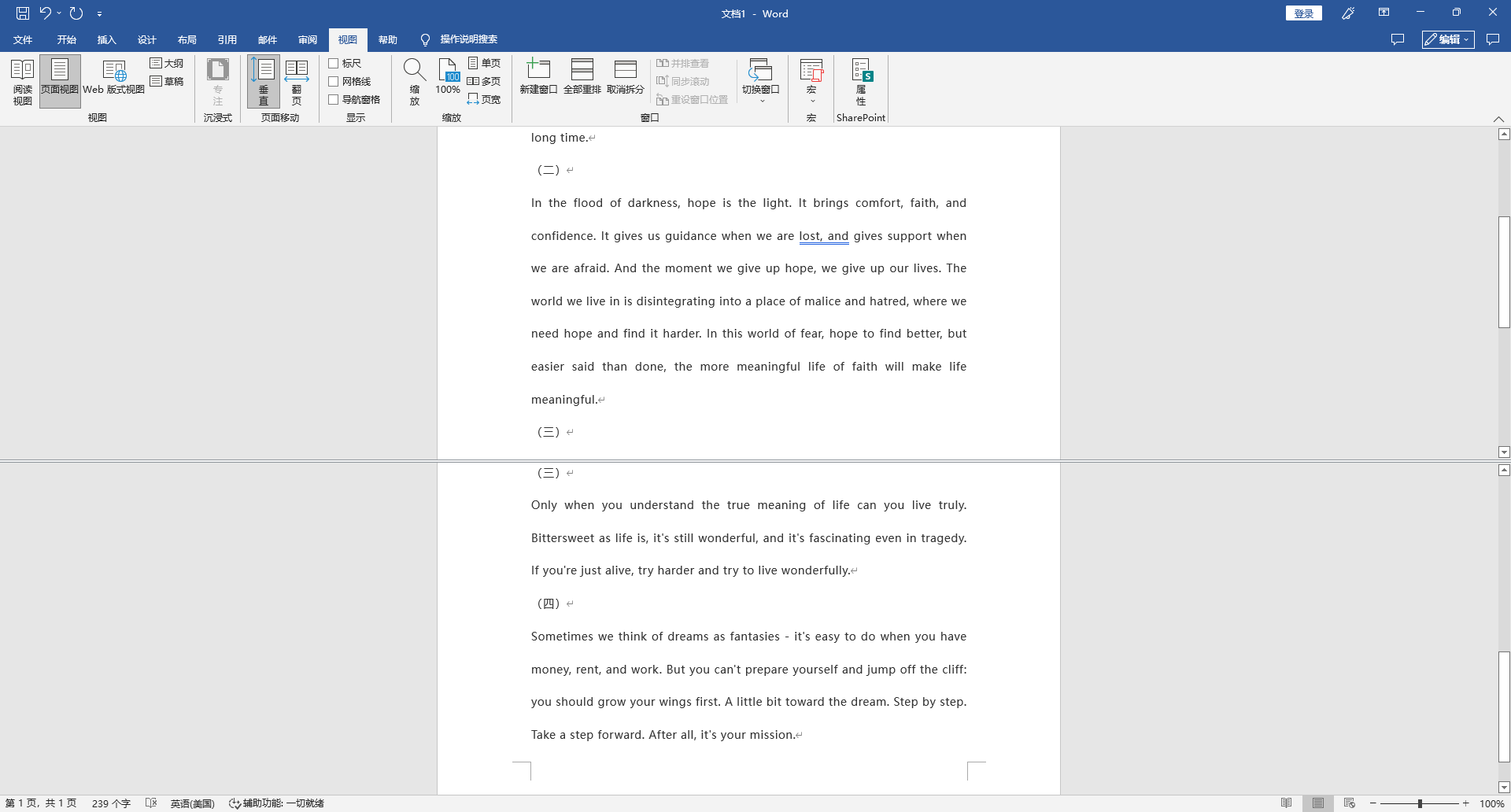Open the 辅助功能 accessibility checker status

(276, 803)
